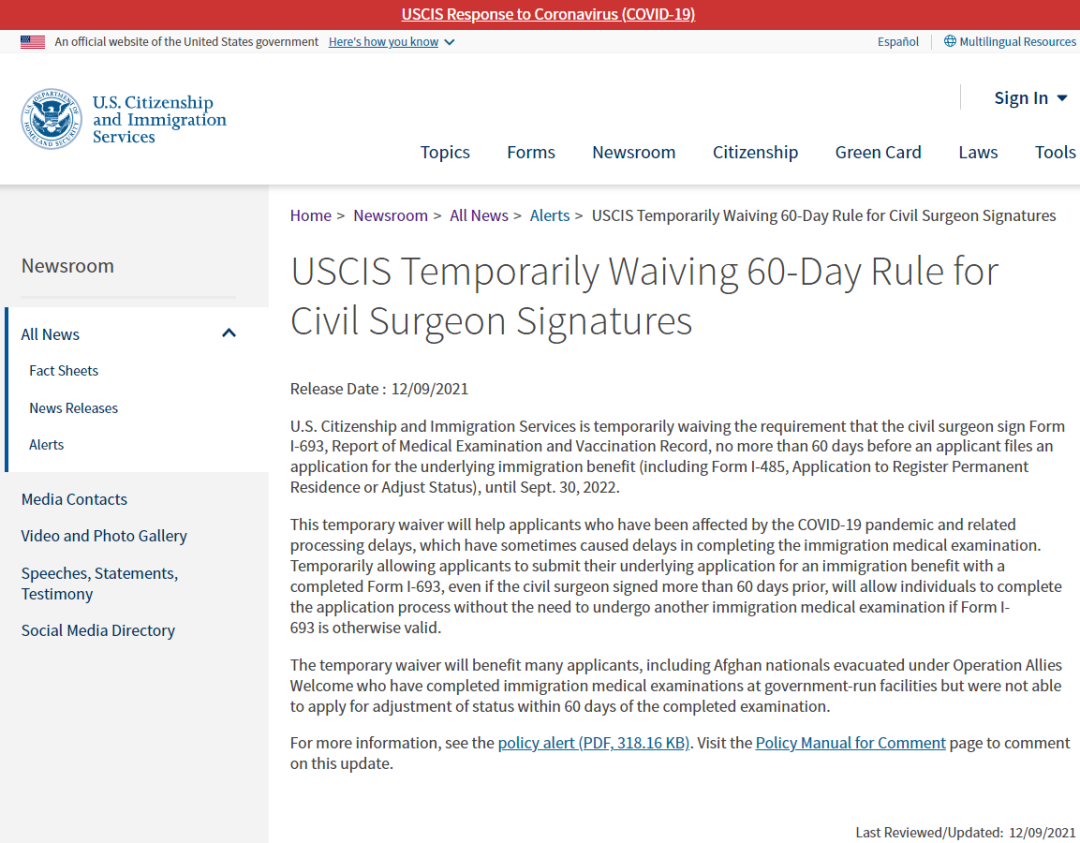Image resolution: width=1080 pixels, height=843 pixels.
Task: Click the US flag icon in banner
Action: click(x=32, y=42)
